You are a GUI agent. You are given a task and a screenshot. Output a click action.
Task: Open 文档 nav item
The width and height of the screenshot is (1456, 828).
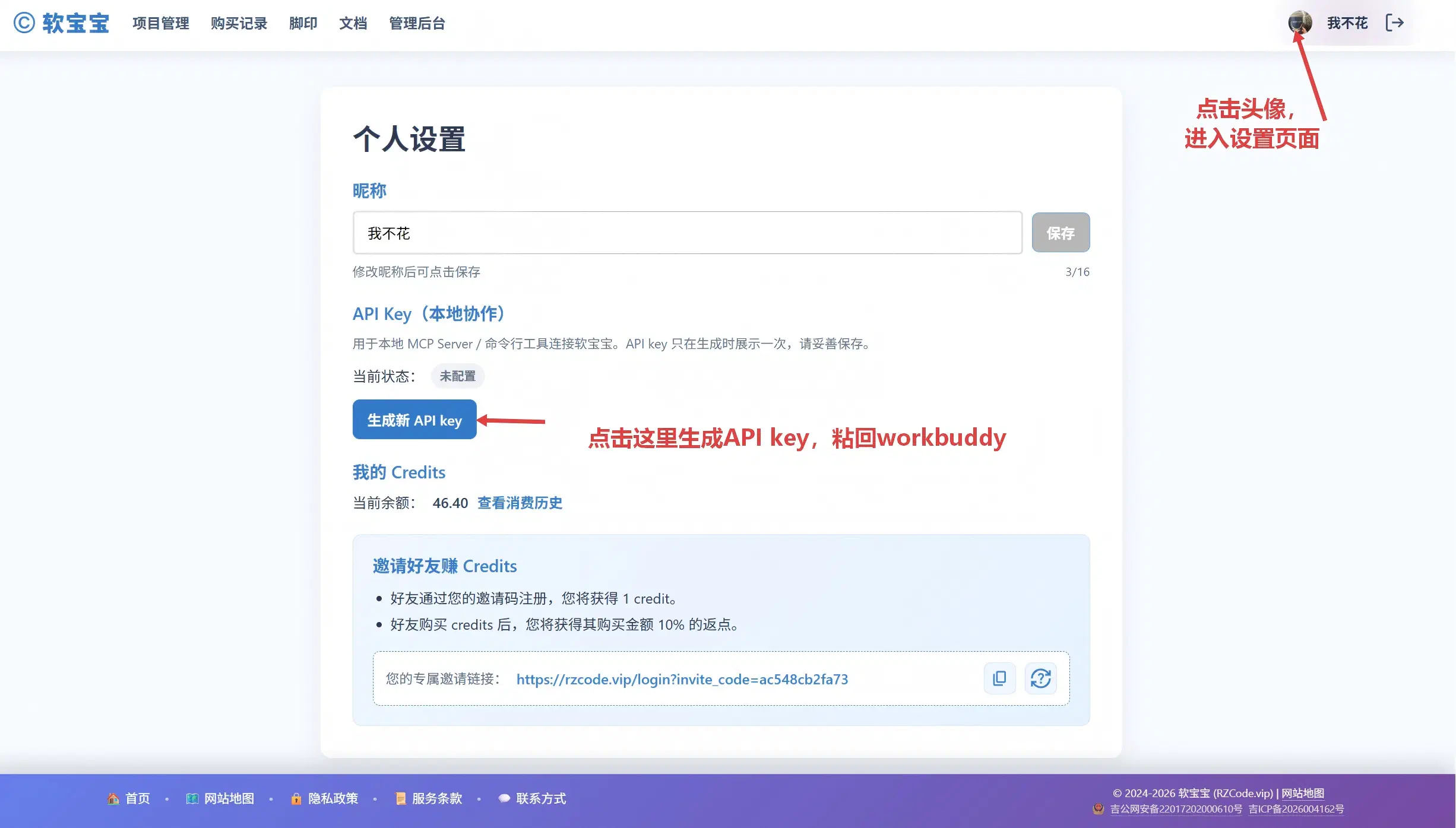pyautogui.click(x=353, y=23)
